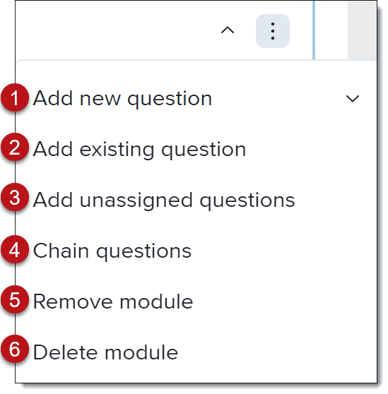Click the red number 2 callout badge
This screenshot has height=394, width=388.
(14, 147)
